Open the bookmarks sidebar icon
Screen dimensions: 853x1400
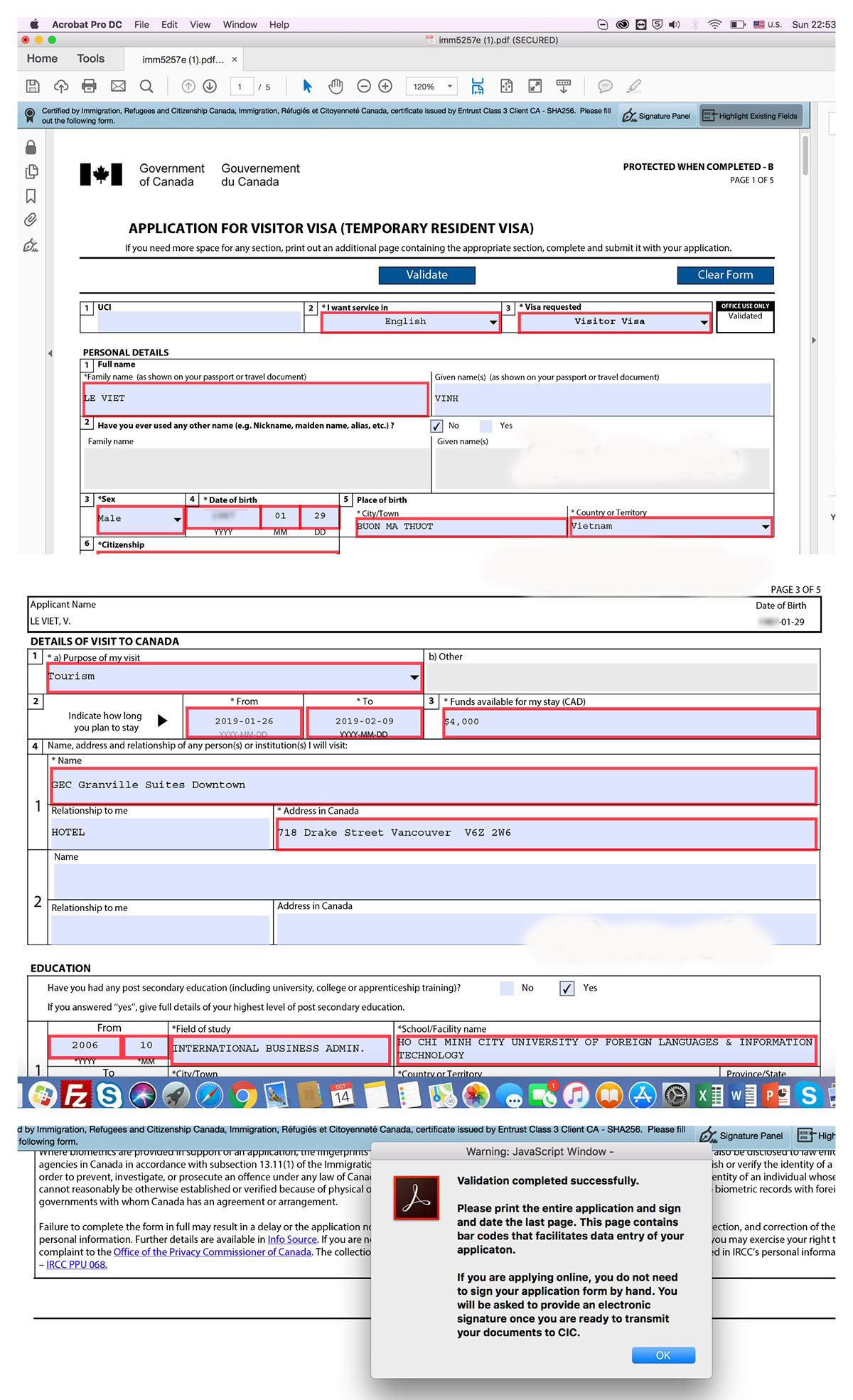click(31, 196)
